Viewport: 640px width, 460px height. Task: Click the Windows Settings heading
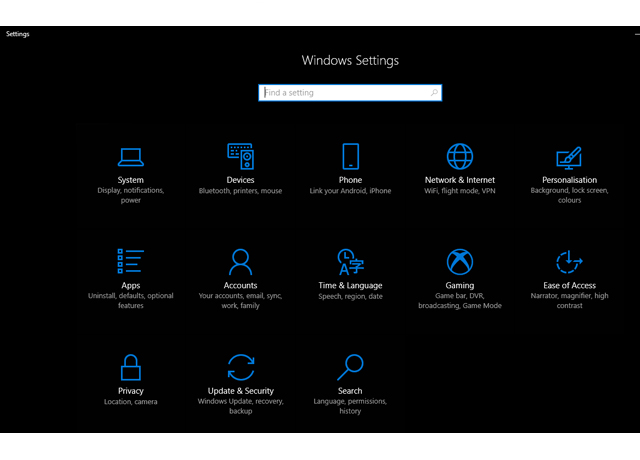click(x=350, y=60)
